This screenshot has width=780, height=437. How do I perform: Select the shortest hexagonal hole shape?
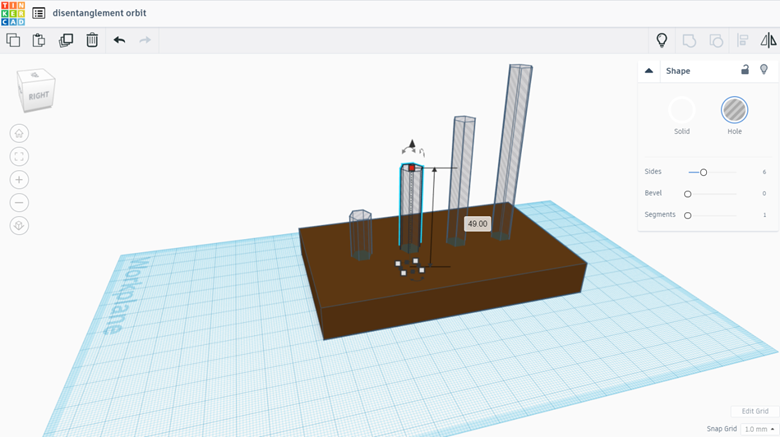click(361, 235)
